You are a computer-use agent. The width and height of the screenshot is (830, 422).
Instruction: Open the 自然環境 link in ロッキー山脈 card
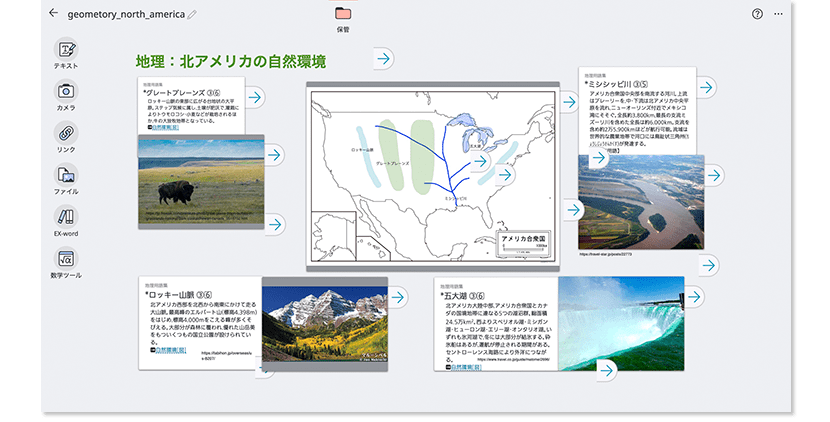(170, 351)
